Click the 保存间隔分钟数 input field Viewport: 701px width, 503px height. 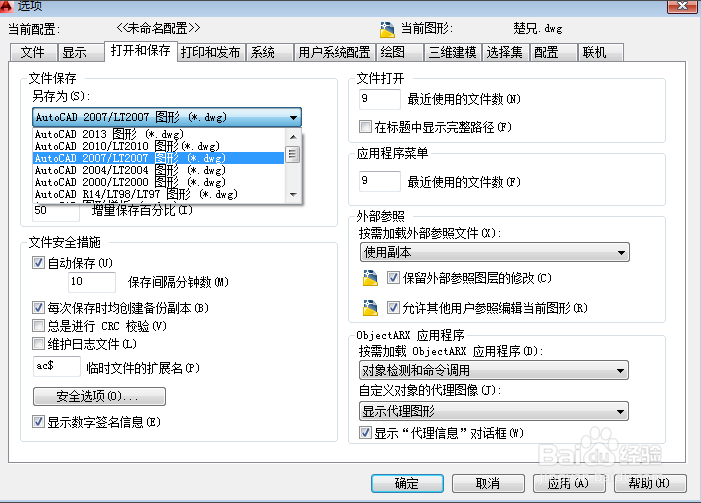coord(92,282)
